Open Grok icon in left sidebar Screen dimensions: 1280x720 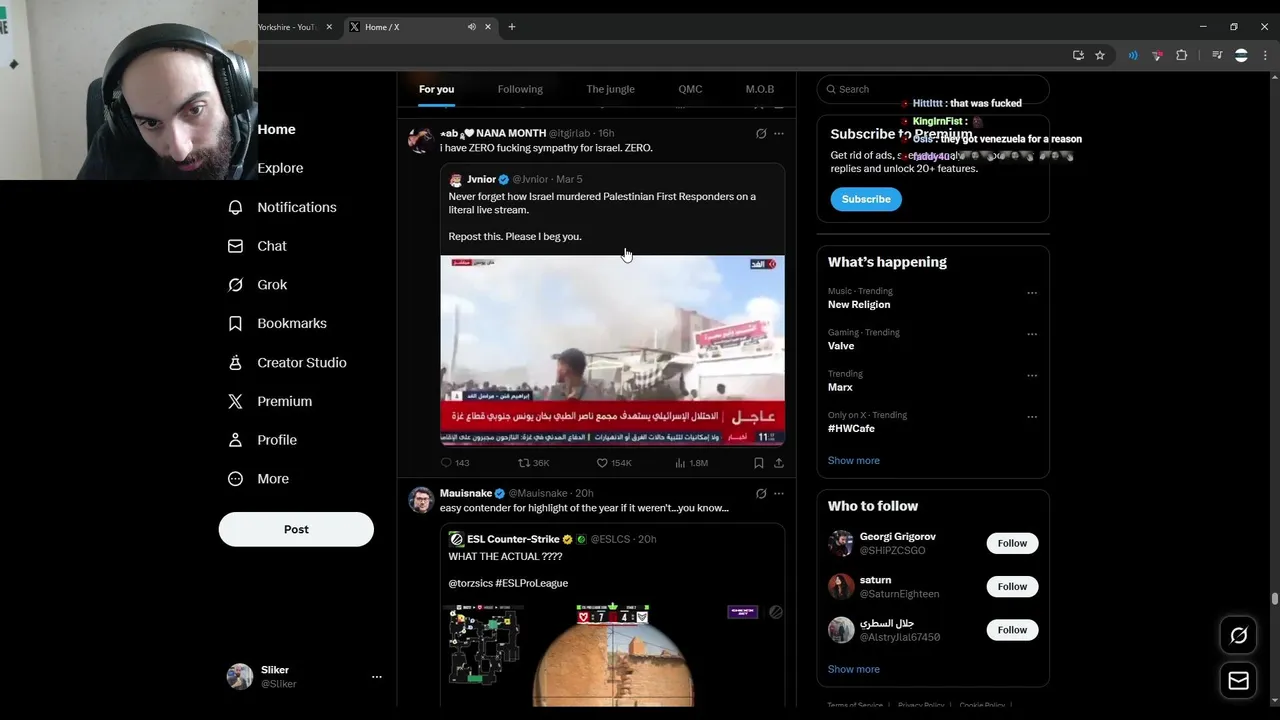click(x=235, y=285)
